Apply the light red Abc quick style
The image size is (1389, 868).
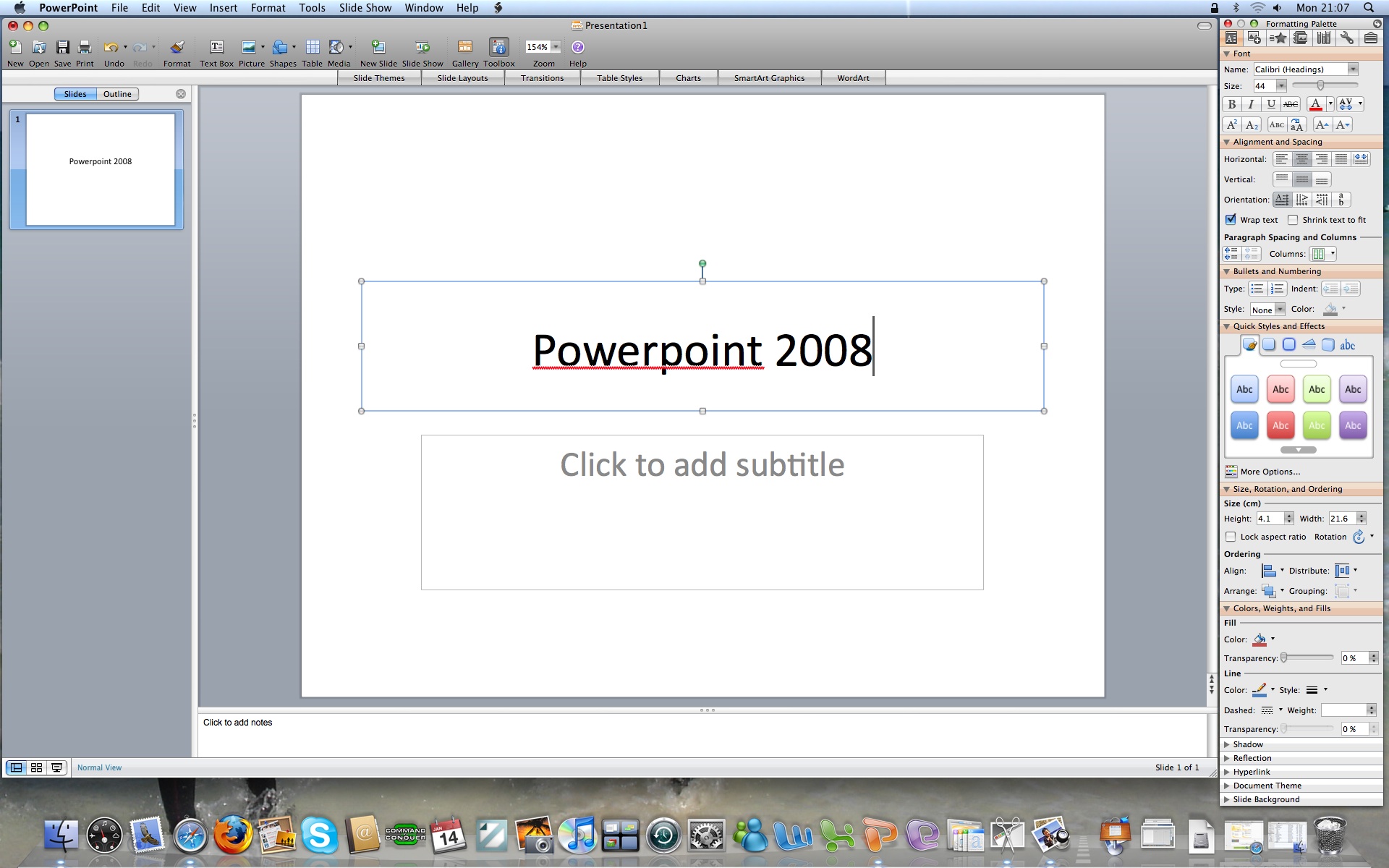(x=1280, y=389)
